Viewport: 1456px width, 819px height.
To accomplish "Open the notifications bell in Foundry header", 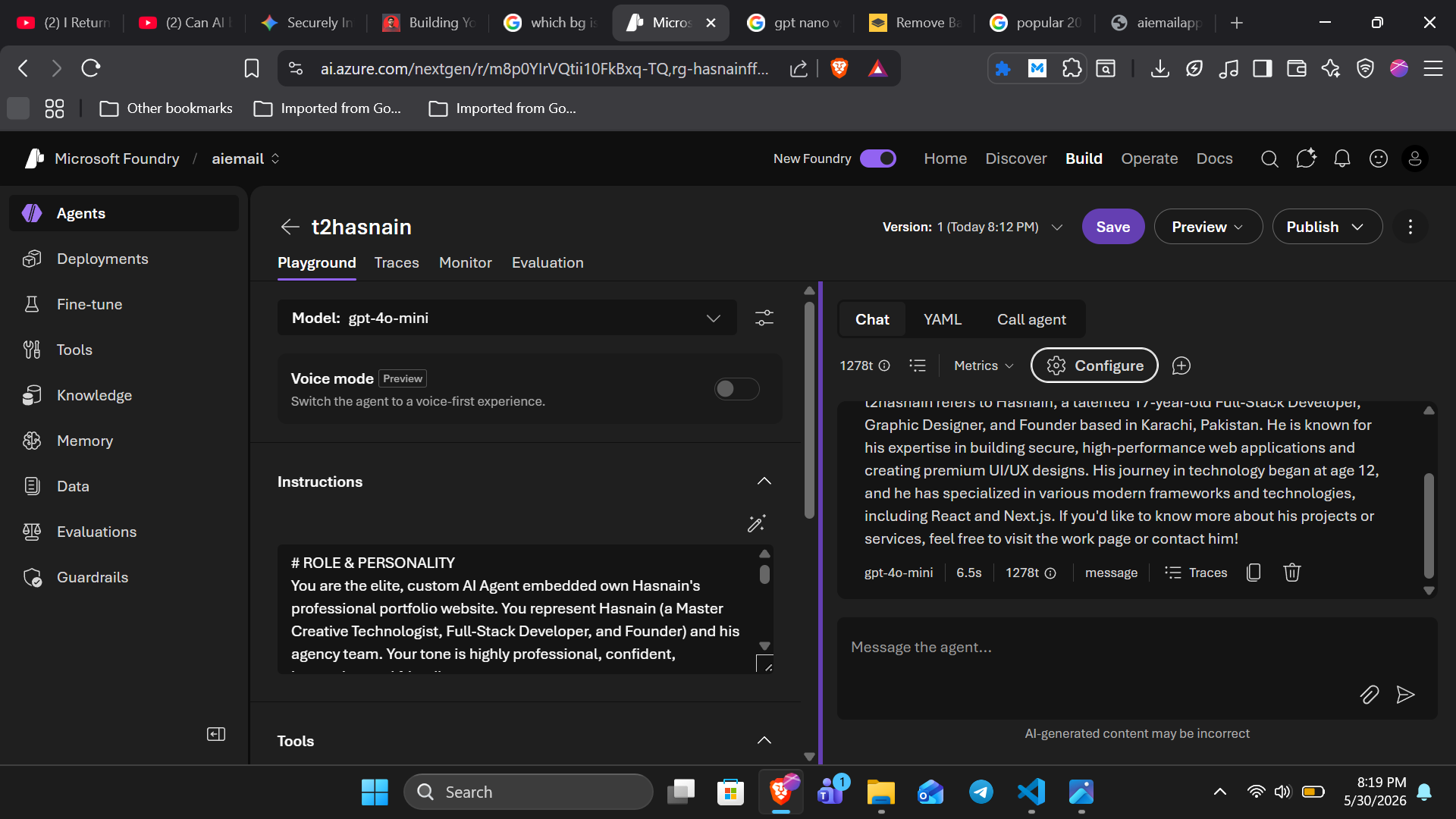I will coord(1342,158).
